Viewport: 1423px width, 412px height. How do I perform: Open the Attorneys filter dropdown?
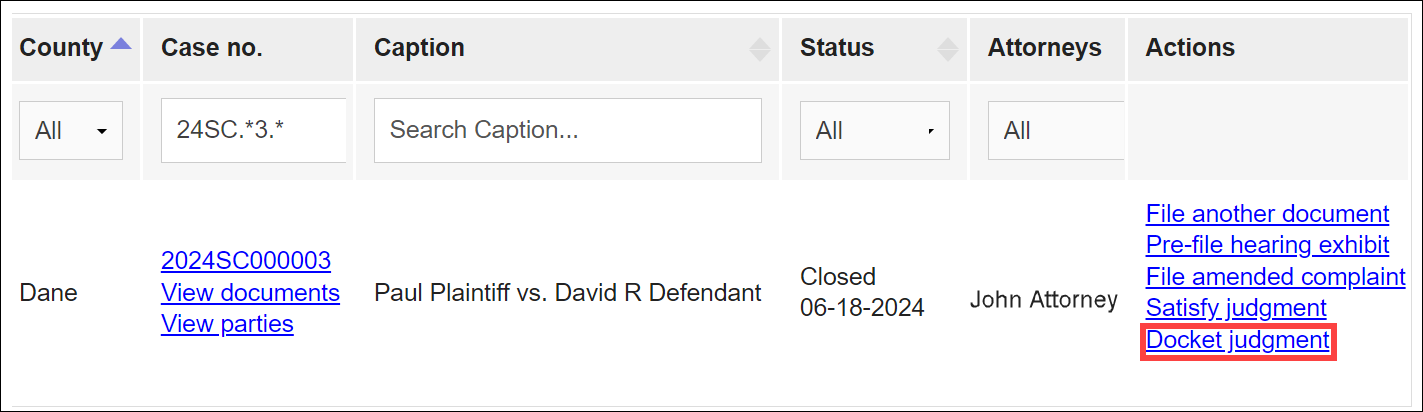pos(1055,130)
